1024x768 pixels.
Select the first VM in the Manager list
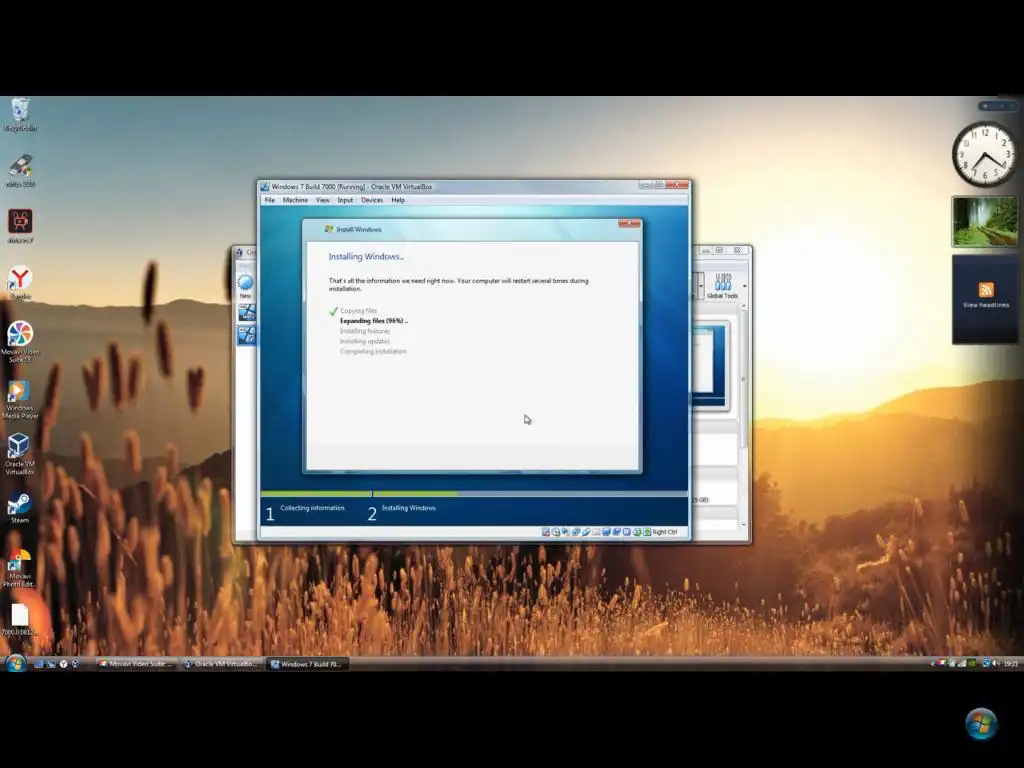pos(246,313)
